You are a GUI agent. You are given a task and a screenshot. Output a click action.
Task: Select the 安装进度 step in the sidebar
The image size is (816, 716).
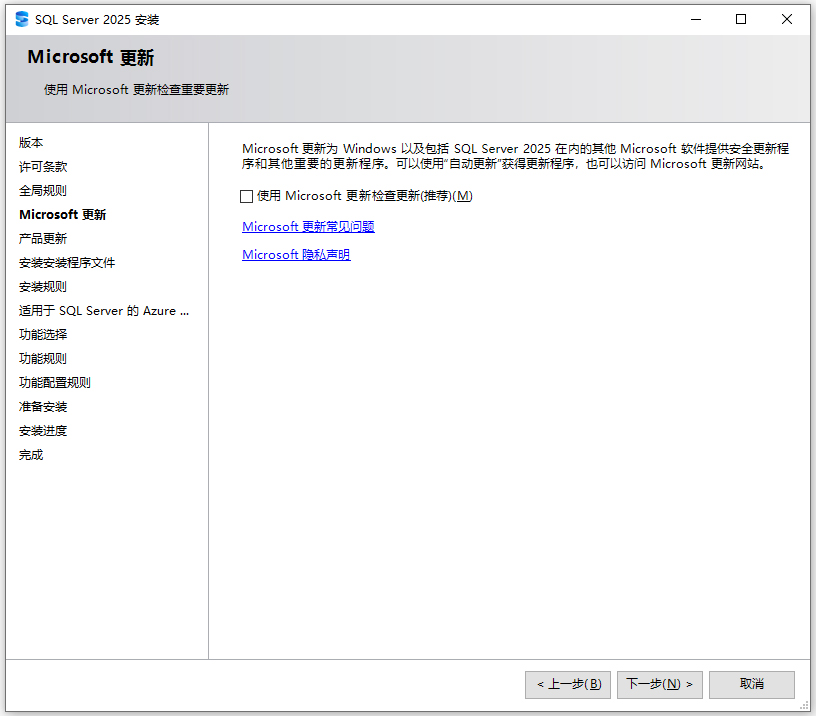pyautogui.click(x=43, y=431)
